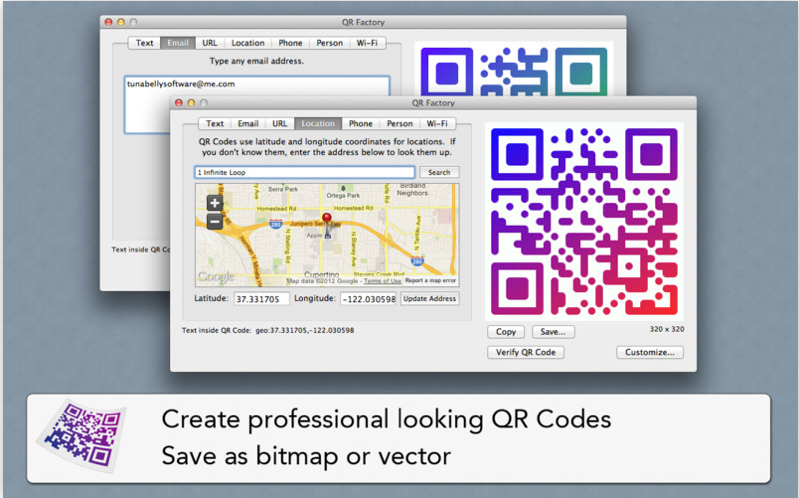Click the Search button beside address field
799x498 pixels.
tap(439, 172)
